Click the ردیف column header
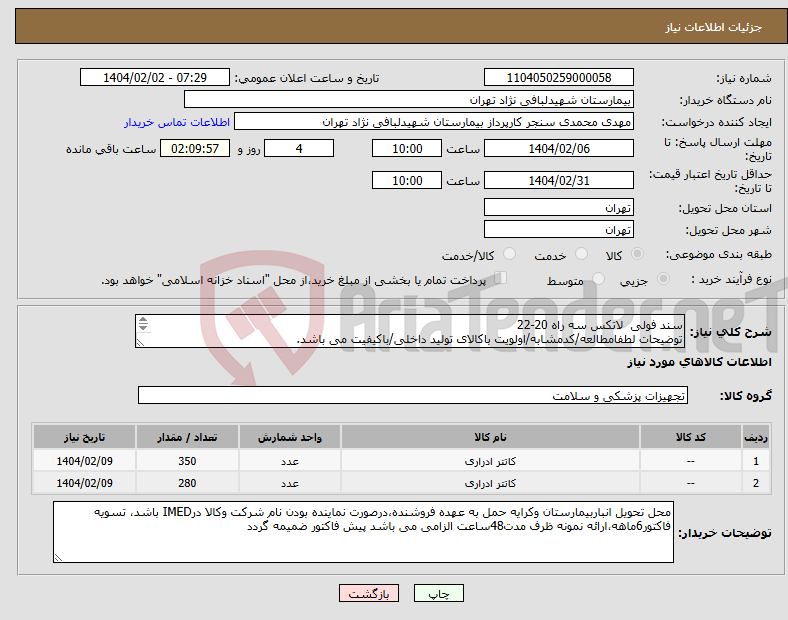This screenshot has height=620, width=788. (x=756, y=437)
